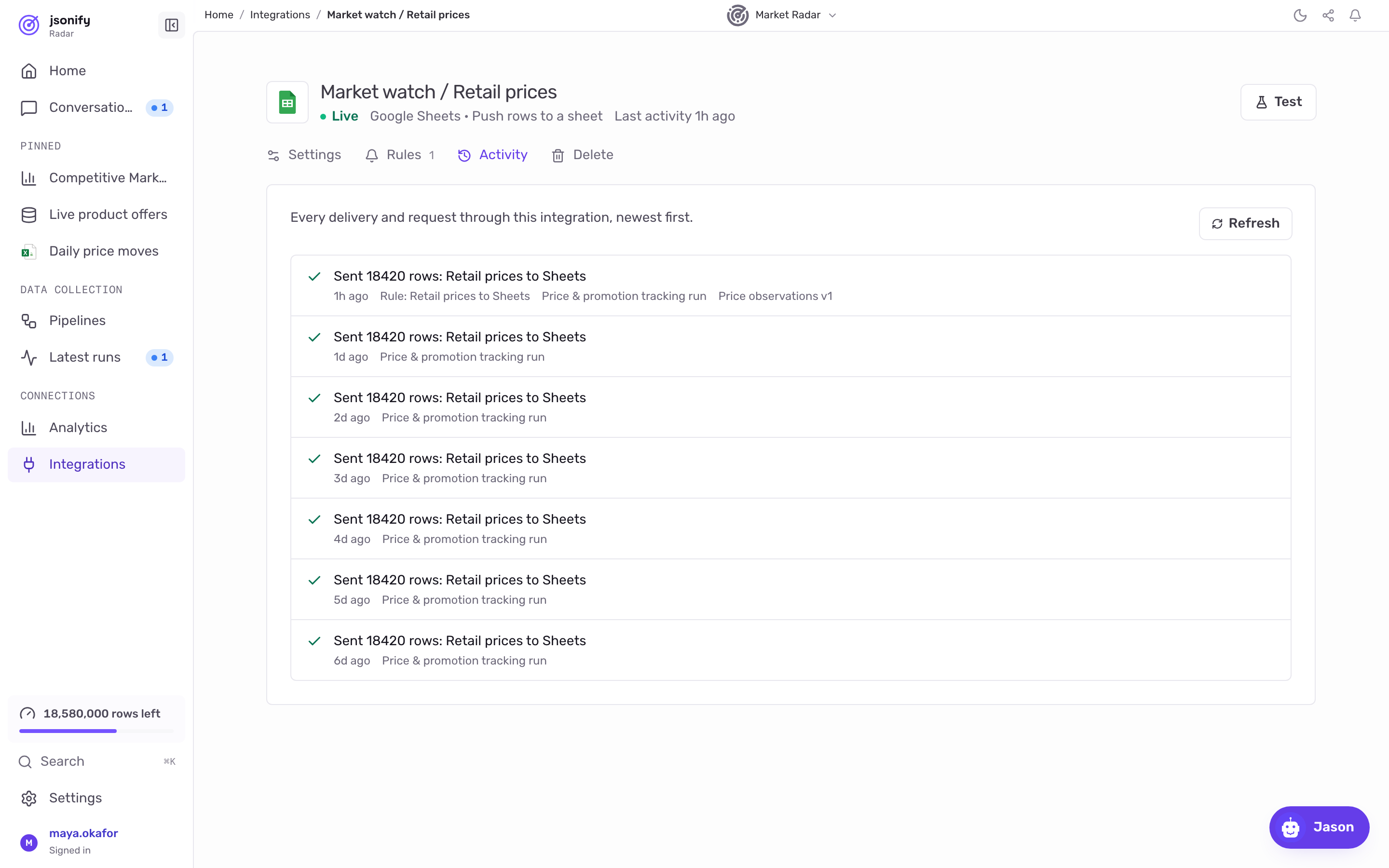Open the Market Radar workspace dropdown
1389x868 pixels.
click(781, 15)
